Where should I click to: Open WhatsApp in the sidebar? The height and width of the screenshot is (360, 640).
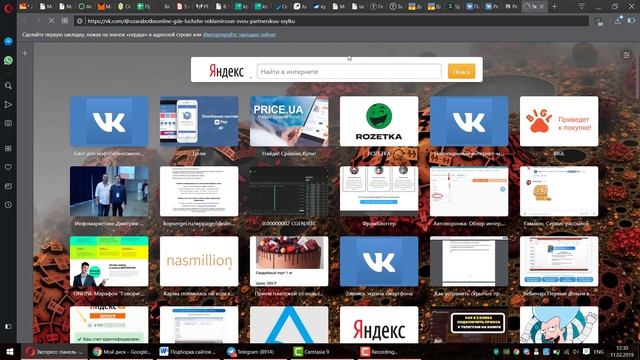(x=8, y=60)
